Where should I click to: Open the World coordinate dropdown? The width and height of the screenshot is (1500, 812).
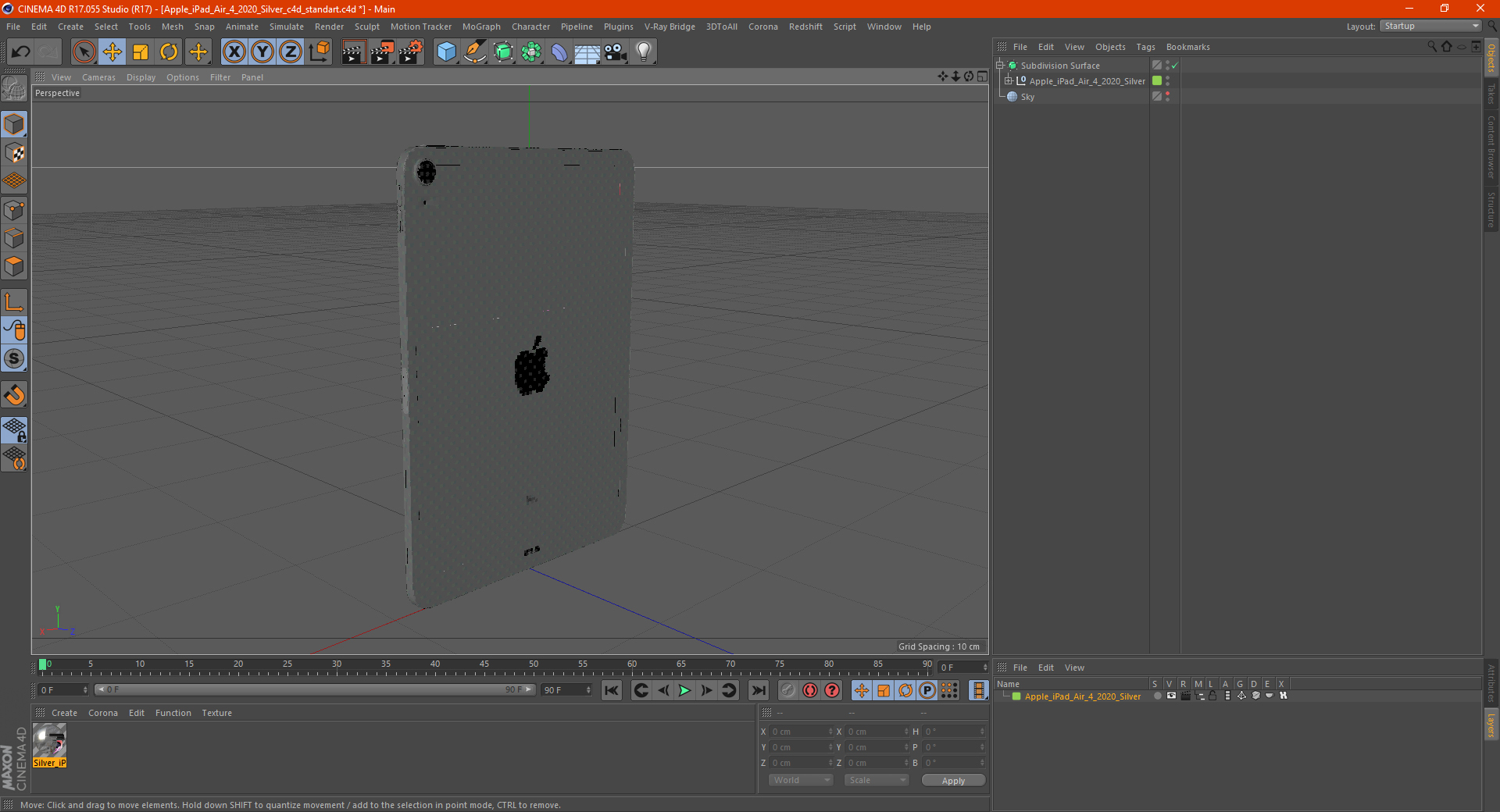coord(801,780)
